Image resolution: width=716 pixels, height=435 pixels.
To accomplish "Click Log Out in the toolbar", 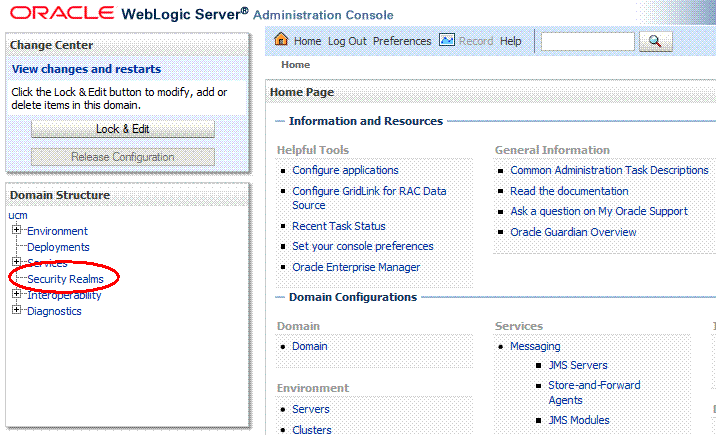I will [347, 41].
